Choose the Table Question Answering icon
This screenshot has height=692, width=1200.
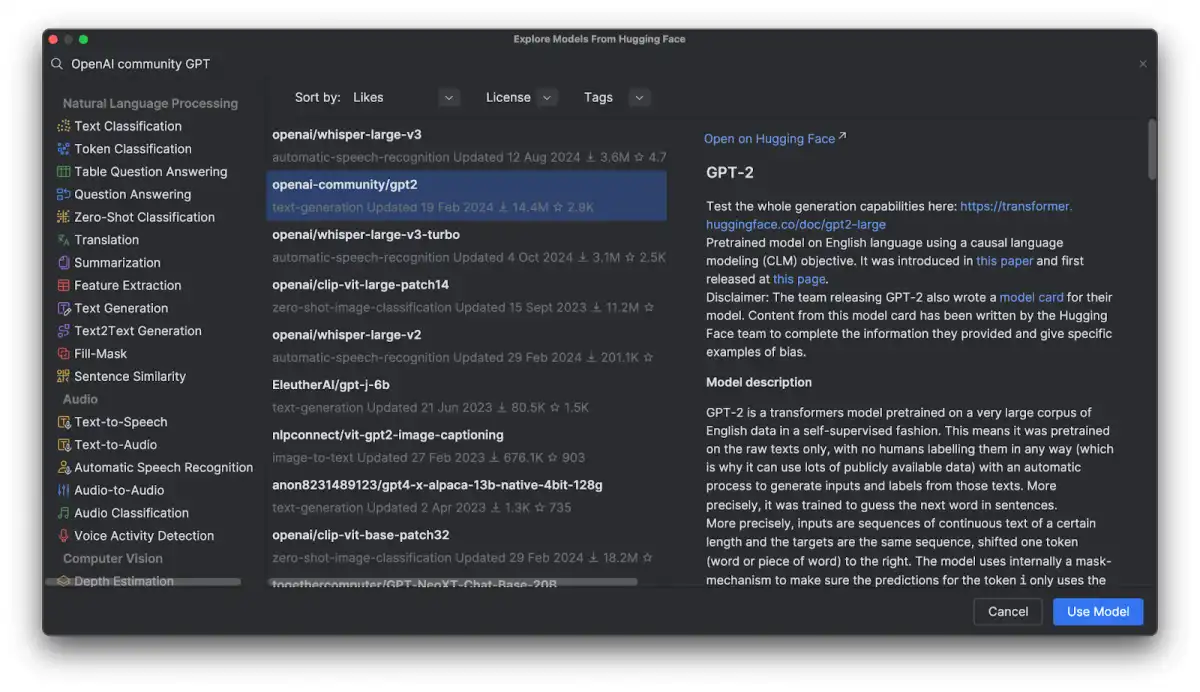pyautogui.click(x=64, y=172)
